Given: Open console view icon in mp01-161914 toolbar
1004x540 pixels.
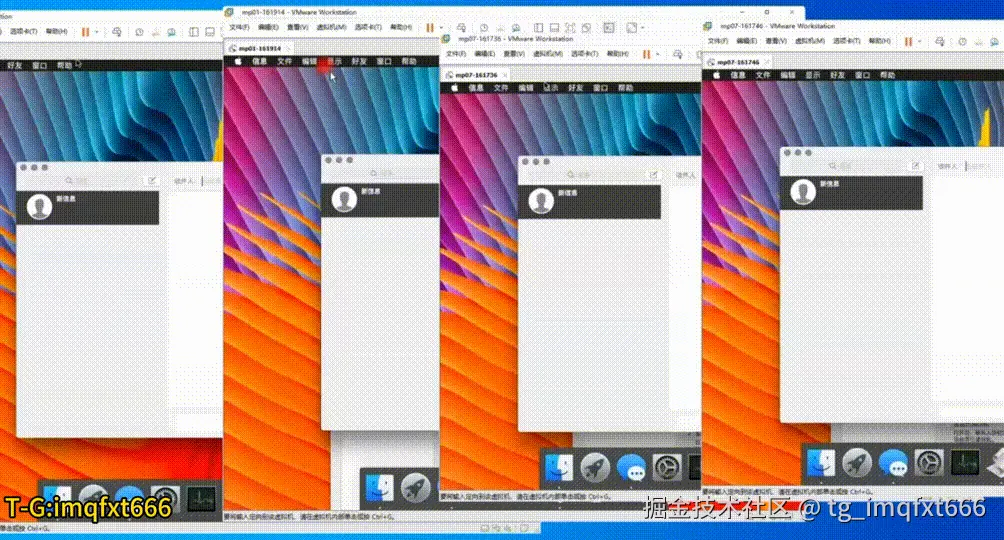Looking at the screenshot, I should 609,28.
